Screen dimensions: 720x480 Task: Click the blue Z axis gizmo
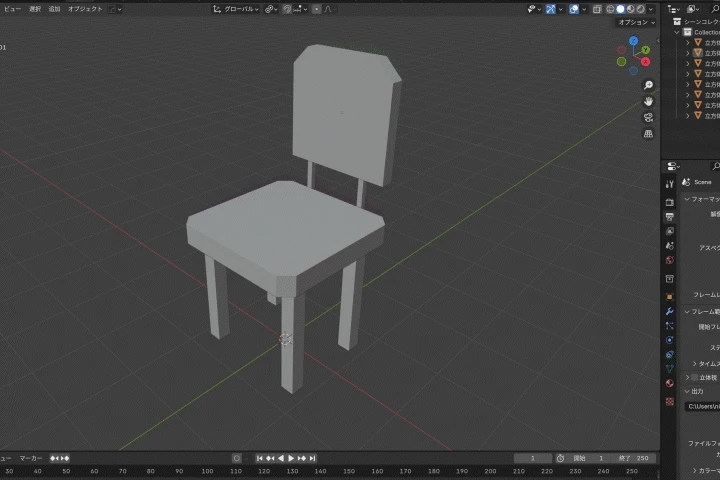coord(634,41)
